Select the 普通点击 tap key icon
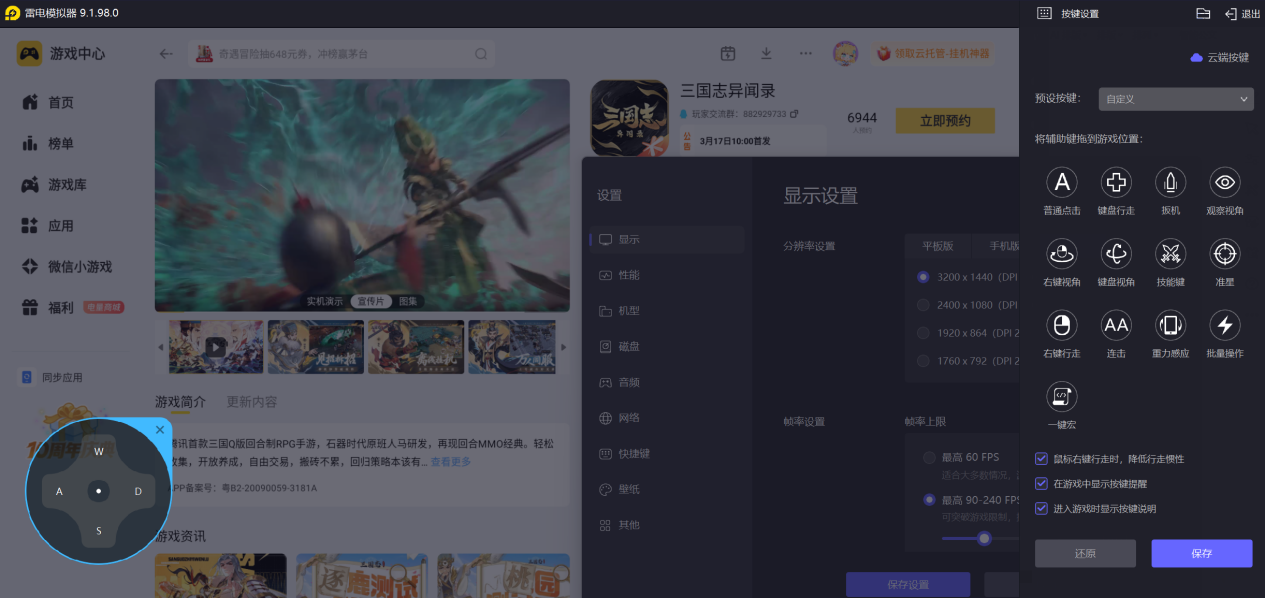This screenshot has width=1265, height=598. [1062, 182]
